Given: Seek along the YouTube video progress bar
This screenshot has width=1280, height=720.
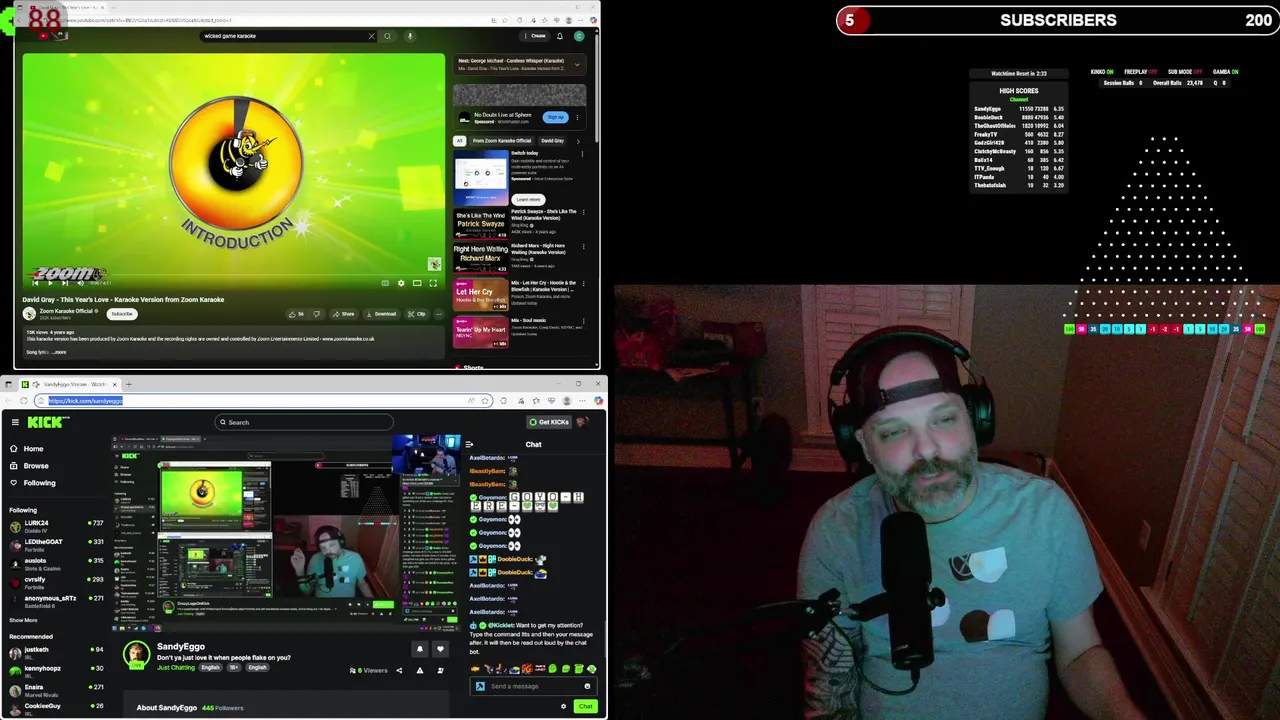Looking at the screenshot, I should tap(233, 275).
